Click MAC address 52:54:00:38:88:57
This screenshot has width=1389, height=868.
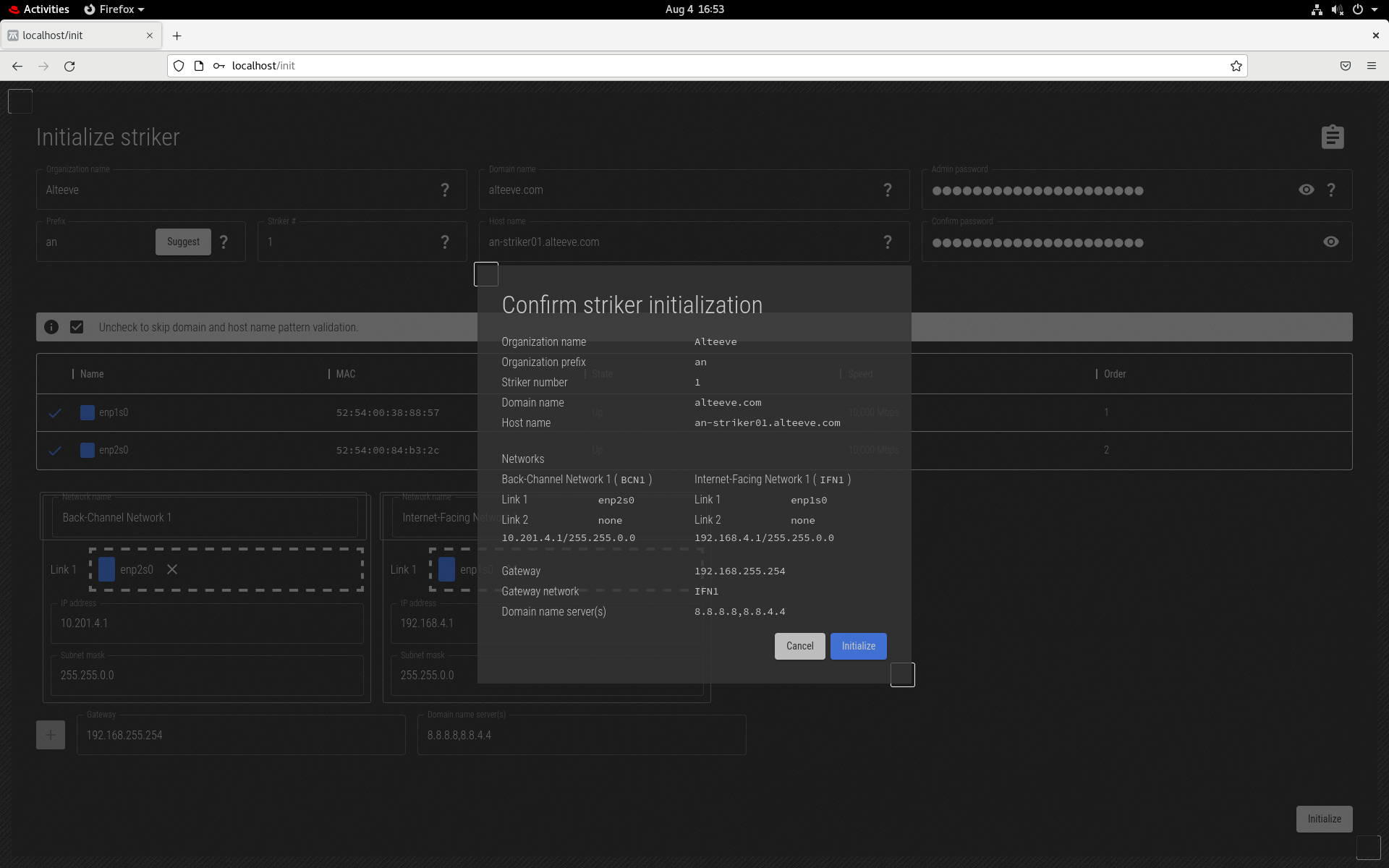coord(388,412)
